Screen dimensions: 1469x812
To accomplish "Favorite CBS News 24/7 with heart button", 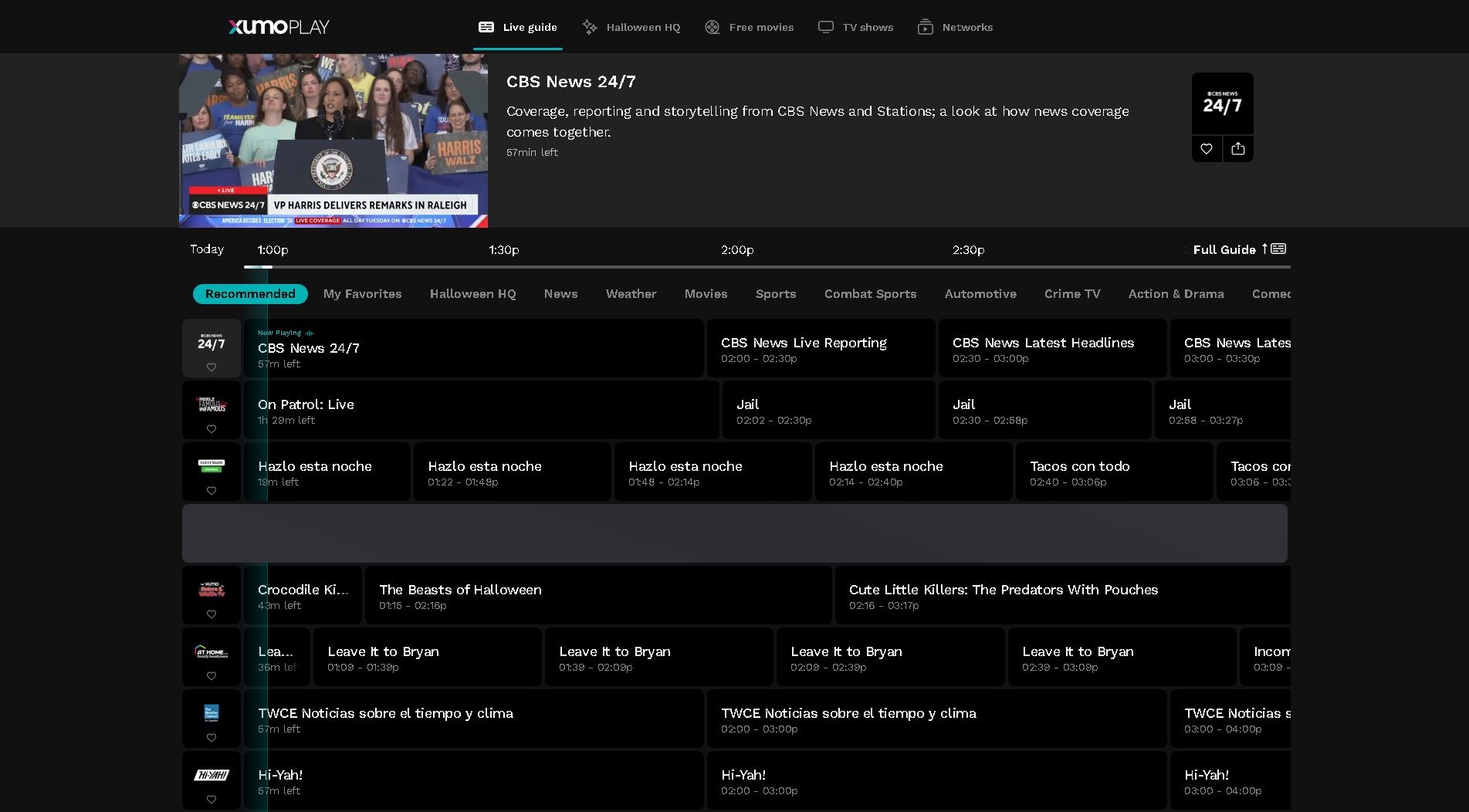I will click(1207, 149).
